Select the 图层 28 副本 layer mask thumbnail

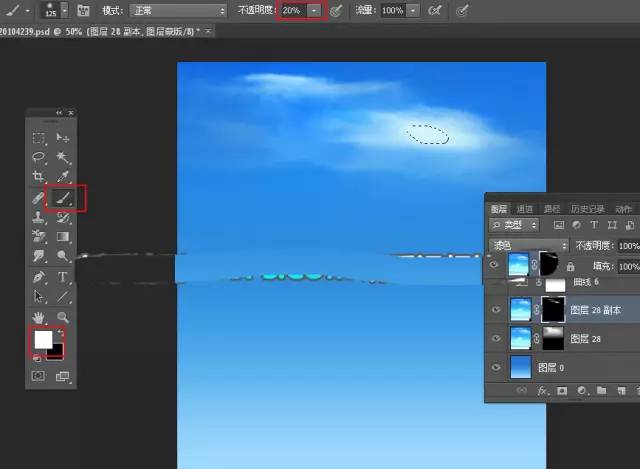tap(551, 311)
